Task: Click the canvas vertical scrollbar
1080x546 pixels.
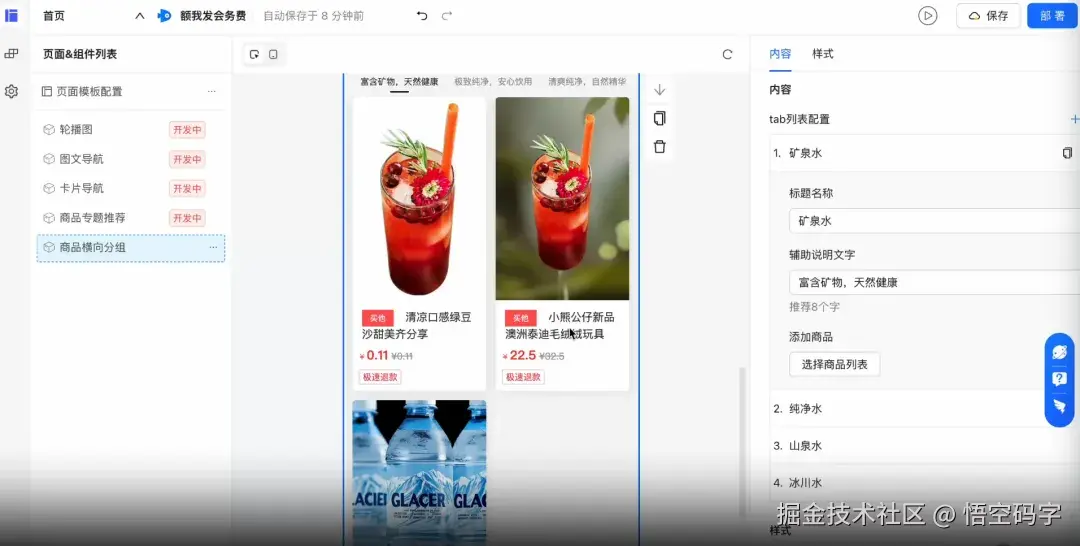Action: (x=742, y=441)
